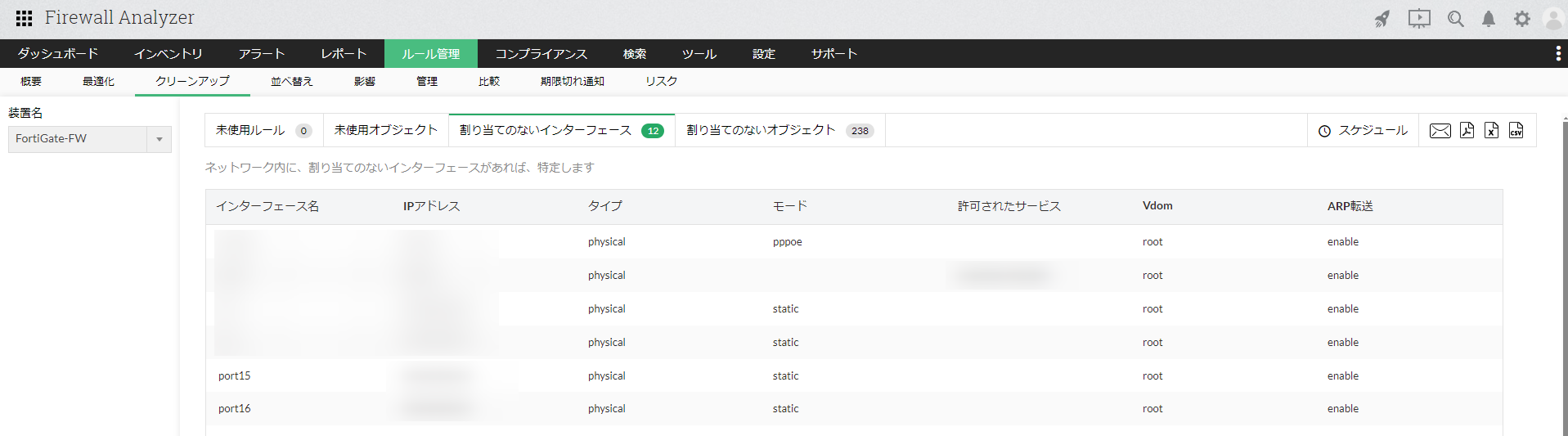Open the settings gear icon

(1521, 19)
